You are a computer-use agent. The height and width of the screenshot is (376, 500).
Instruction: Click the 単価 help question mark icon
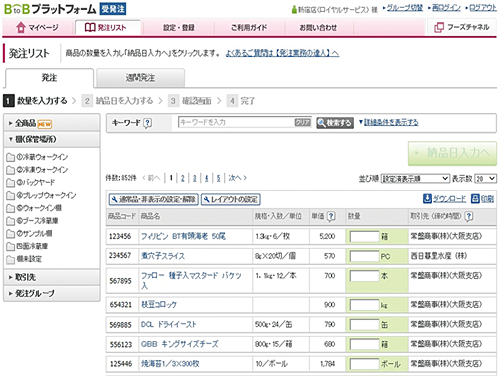click(x=331, y=216)
